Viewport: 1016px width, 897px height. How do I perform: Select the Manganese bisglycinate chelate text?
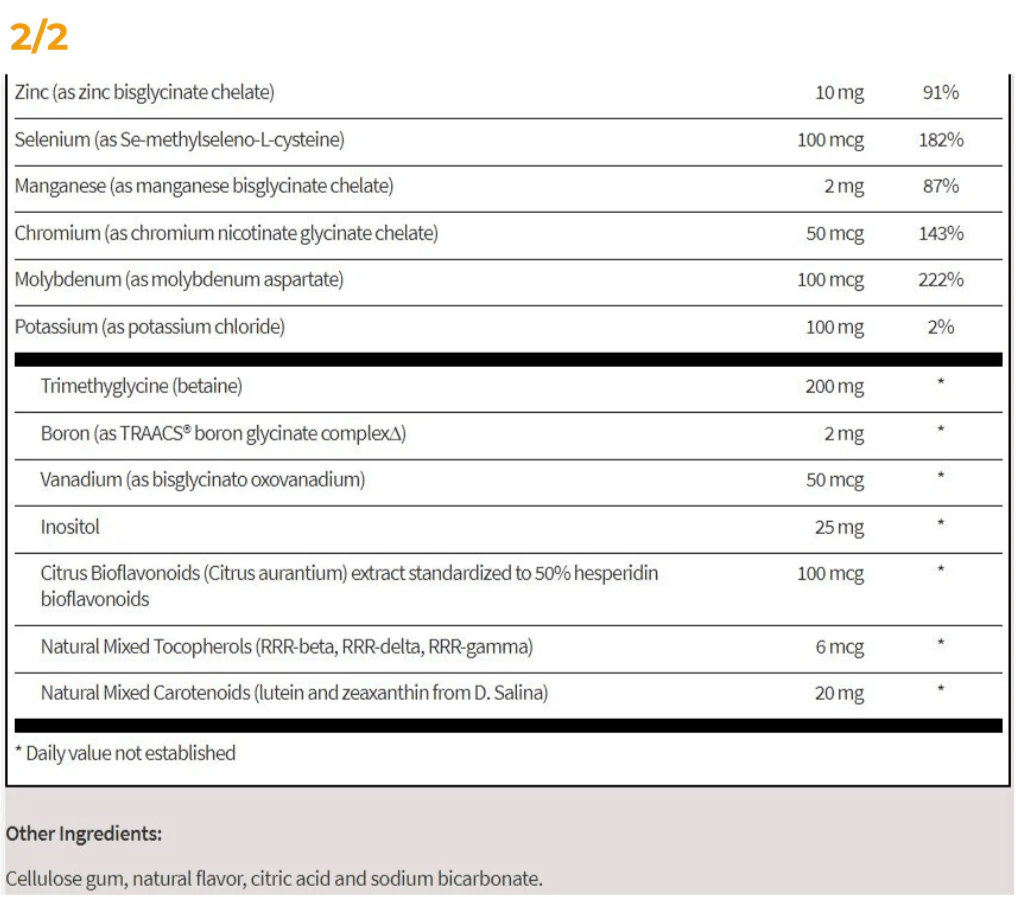(204, 187)
